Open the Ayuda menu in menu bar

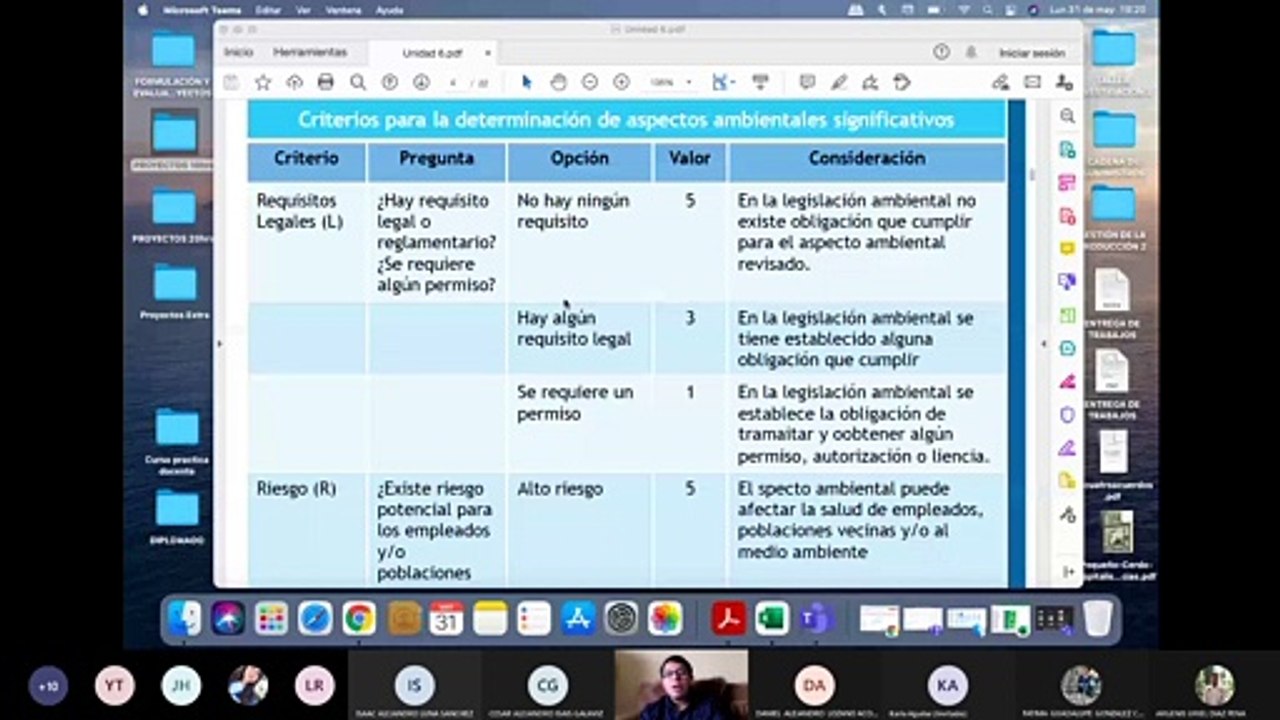(x=390, y=9)
